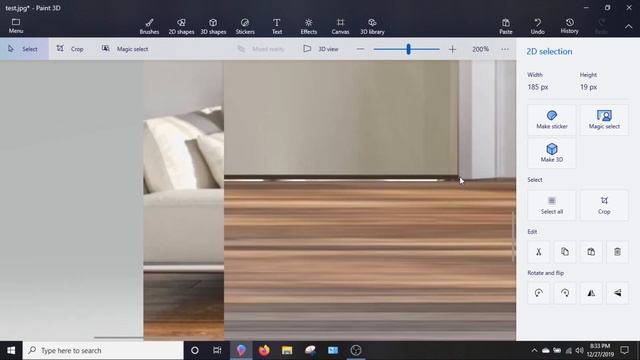640x360 pixels.
Task: Zoom out with the minus button
Action: (x=360, y=49)
